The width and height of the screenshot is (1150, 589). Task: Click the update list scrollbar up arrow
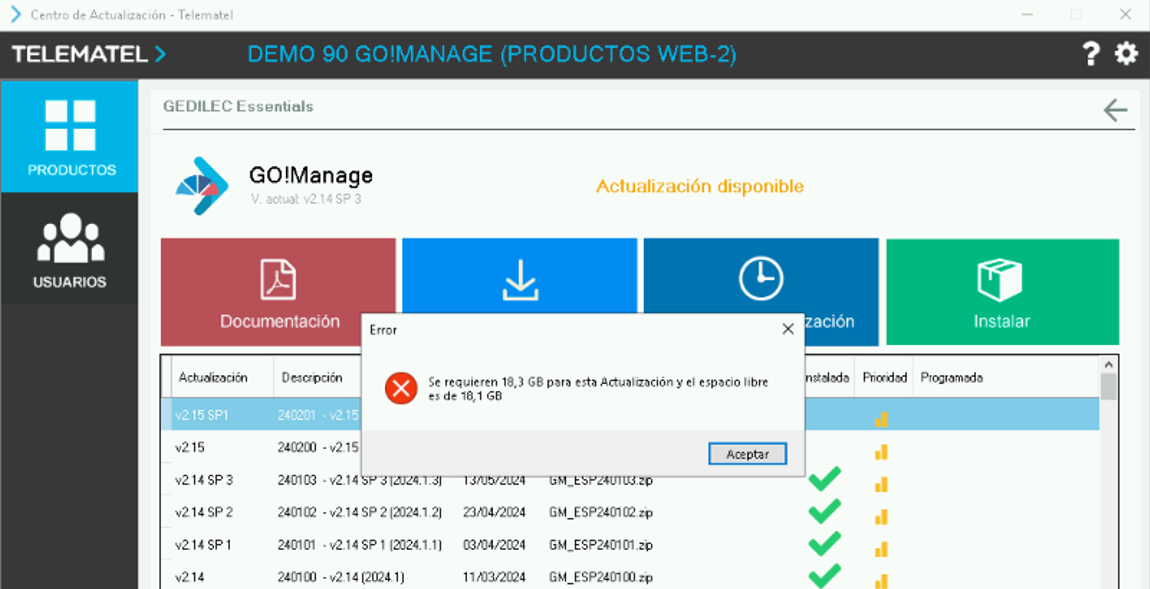pyautogui.click(x=1109, y=365)
